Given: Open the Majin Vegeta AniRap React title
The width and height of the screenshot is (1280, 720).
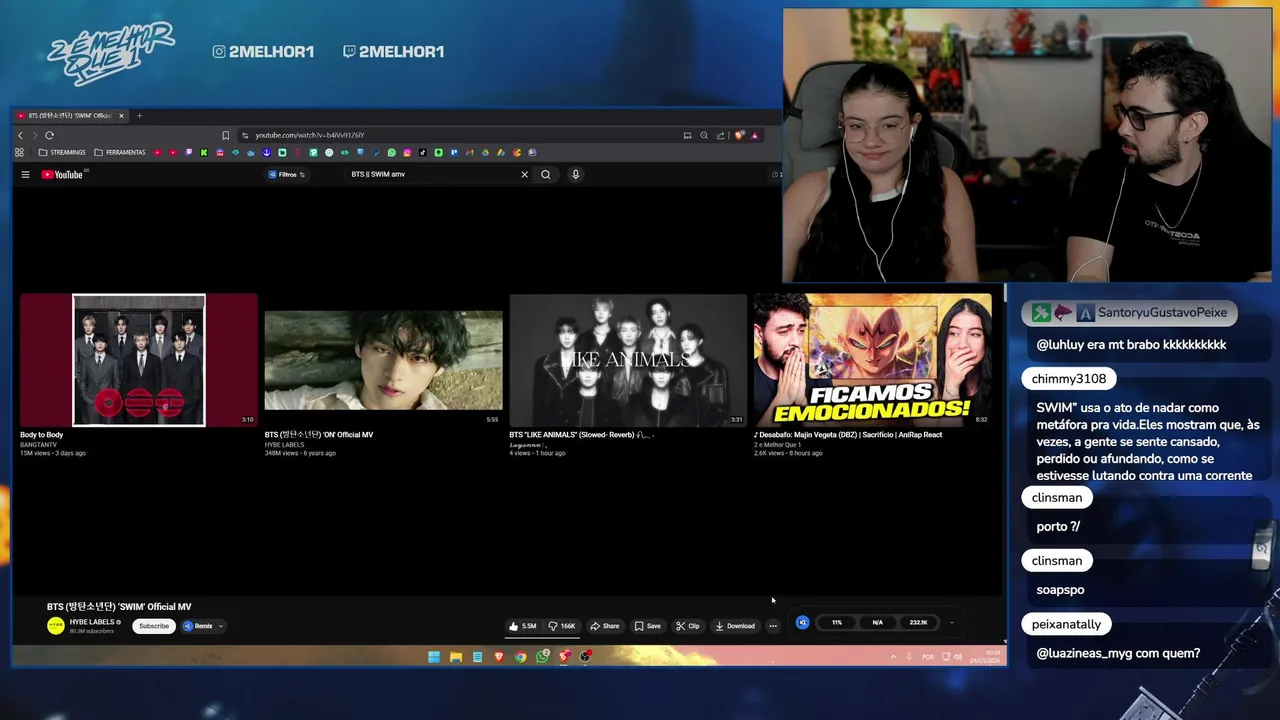Looking at the screenshot, I should coord(848,435).
